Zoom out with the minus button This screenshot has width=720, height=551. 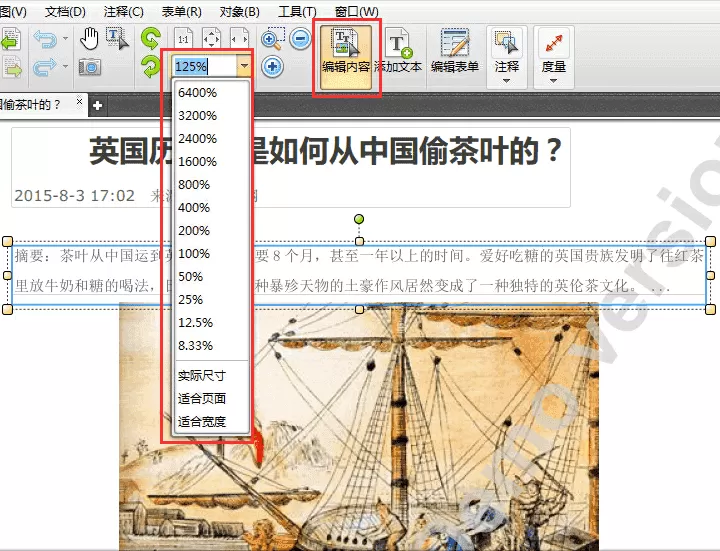click(x=301, y=39)
